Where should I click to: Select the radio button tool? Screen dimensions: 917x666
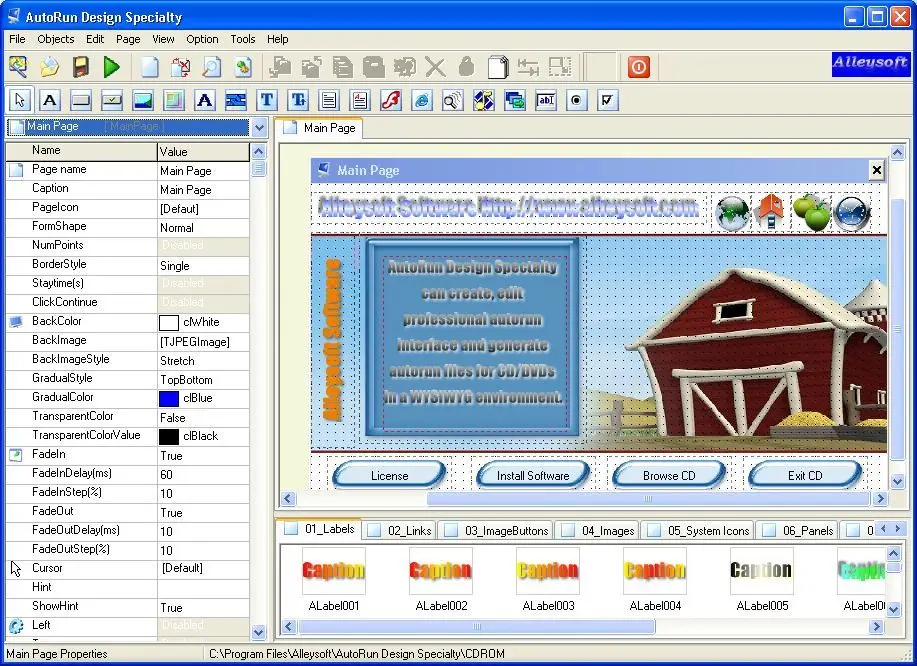(576, 101)
